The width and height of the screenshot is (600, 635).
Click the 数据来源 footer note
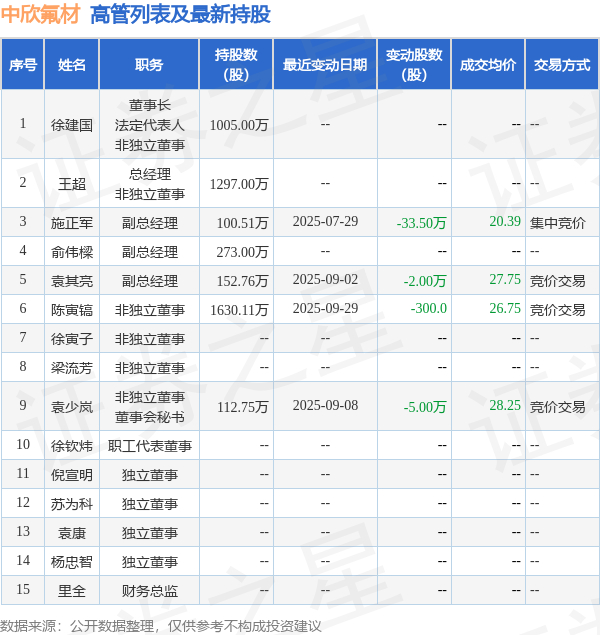(x=161, y=626)
